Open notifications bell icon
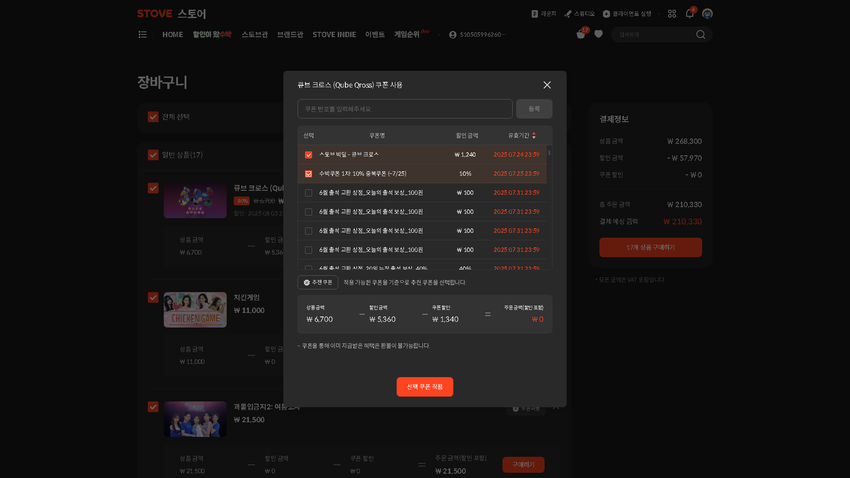 pyautogui.click(x=690, y=14)
